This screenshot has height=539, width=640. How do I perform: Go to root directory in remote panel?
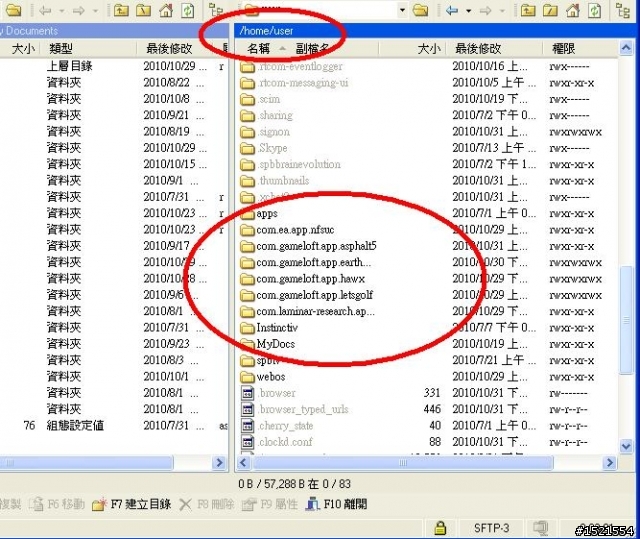550,10
